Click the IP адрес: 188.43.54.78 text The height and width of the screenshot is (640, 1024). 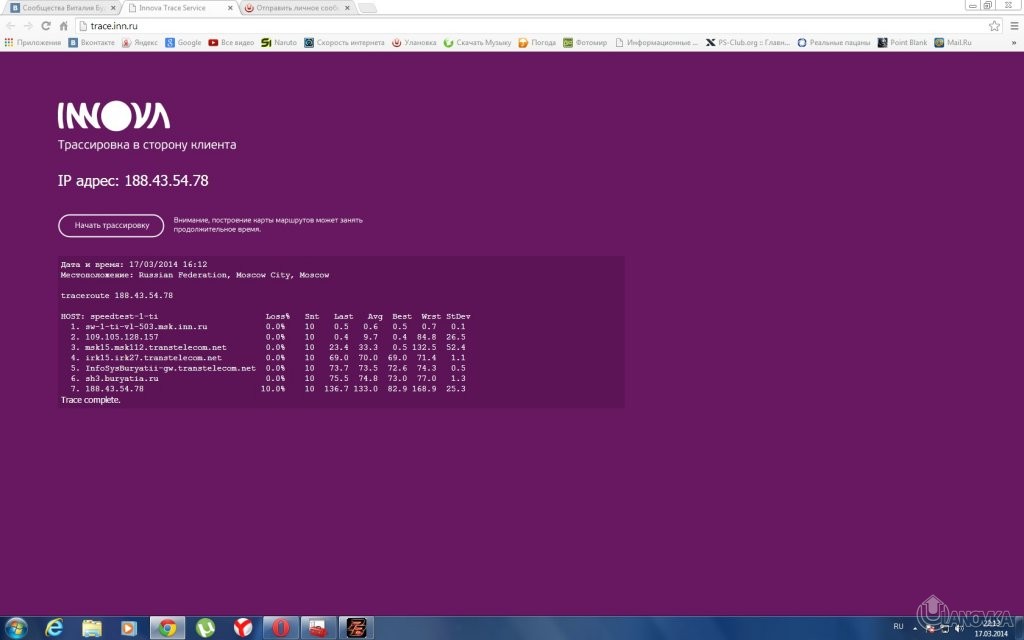tap(133, 181)
